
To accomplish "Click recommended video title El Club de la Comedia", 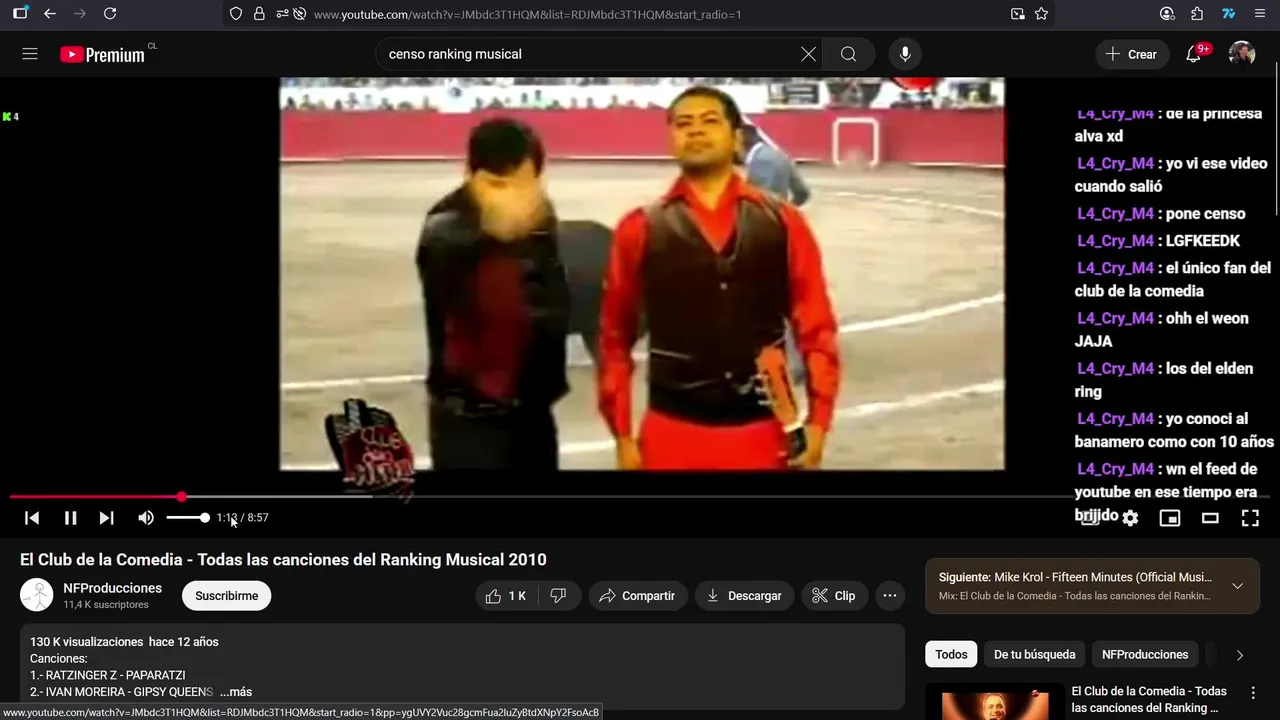I will 1149,699.
